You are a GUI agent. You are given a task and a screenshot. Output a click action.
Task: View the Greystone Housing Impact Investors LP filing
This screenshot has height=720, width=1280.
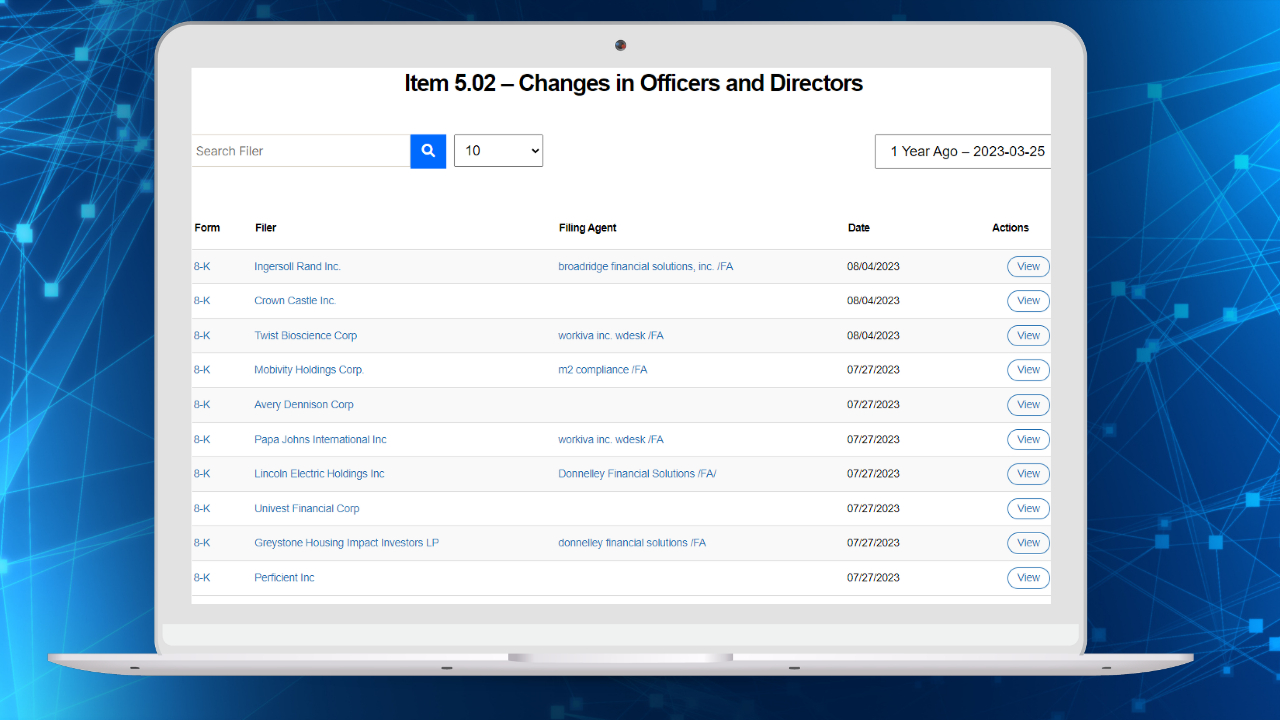coord(1028,542)
